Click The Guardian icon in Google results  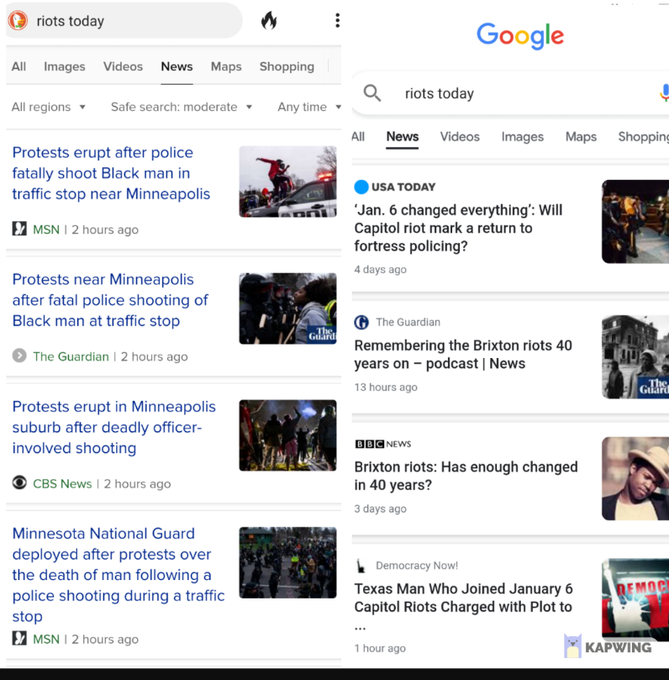point(362,322)
